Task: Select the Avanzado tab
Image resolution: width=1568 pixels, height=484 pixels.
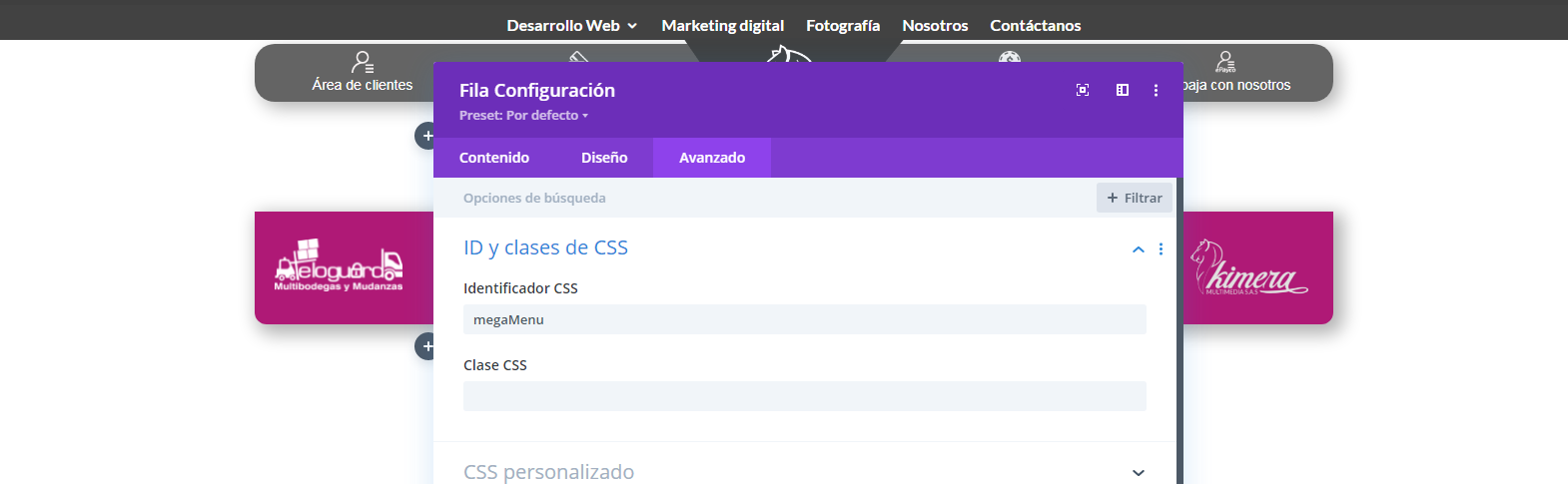Action: click(712, 158)
